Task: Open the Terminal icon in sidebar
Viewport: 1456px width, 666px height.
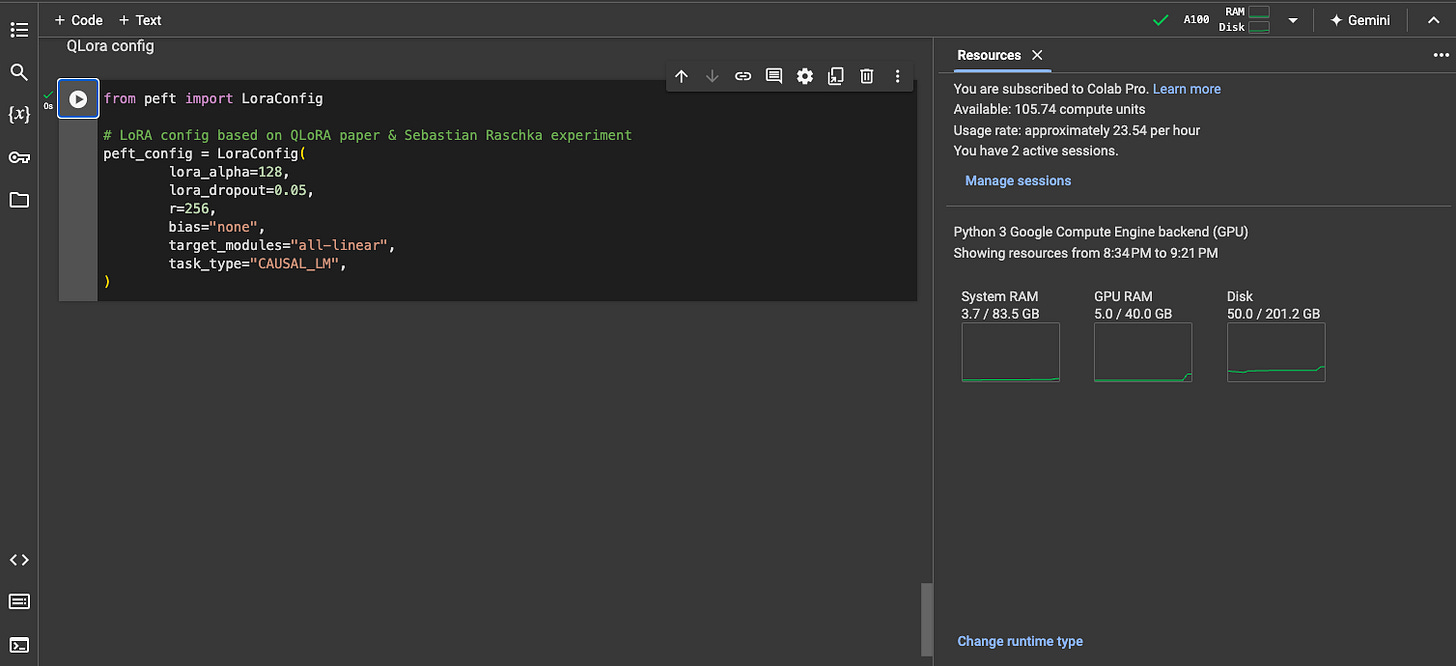Action: (19, 645)
